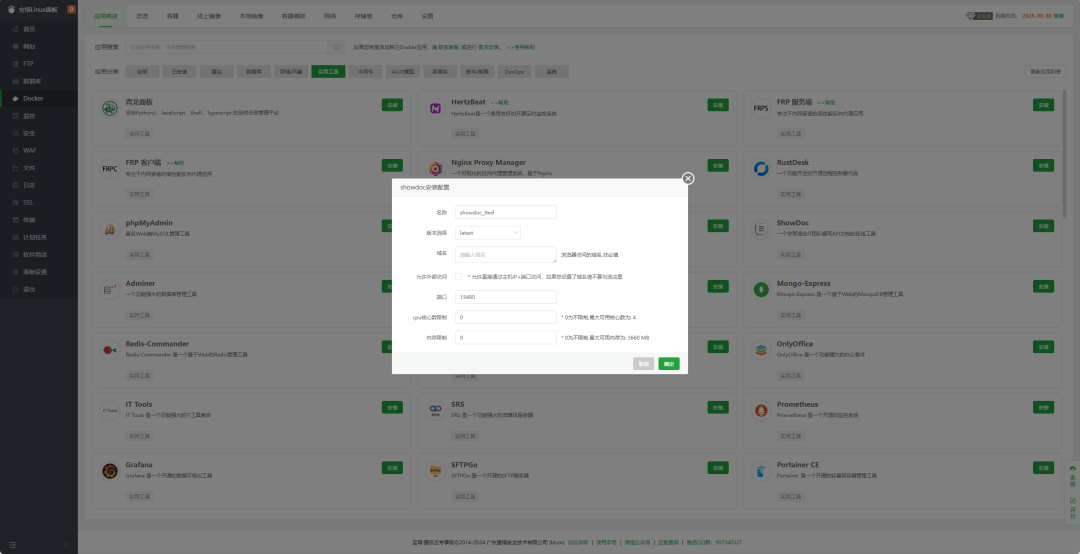This screenshot has height=554, width=1080.
Task: Filter apps by 已安装 category
Action: tap(179, 71)
